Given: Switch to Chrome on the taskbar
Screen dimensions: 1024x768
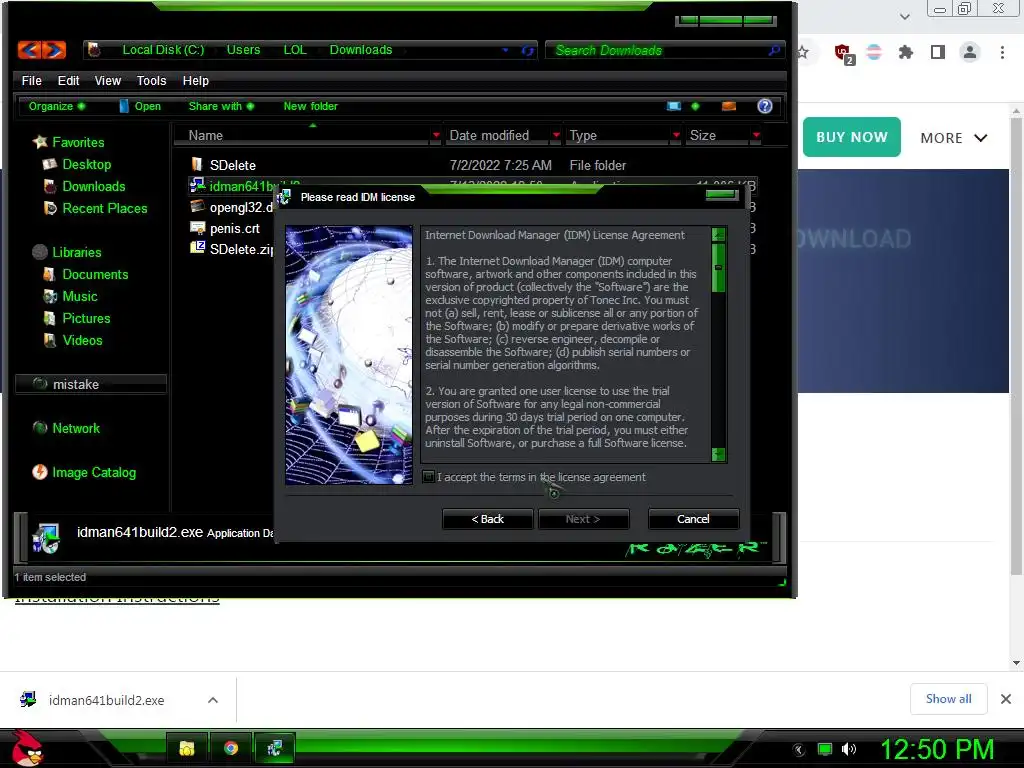Looking at the screenshot, I should click(231, 748).
